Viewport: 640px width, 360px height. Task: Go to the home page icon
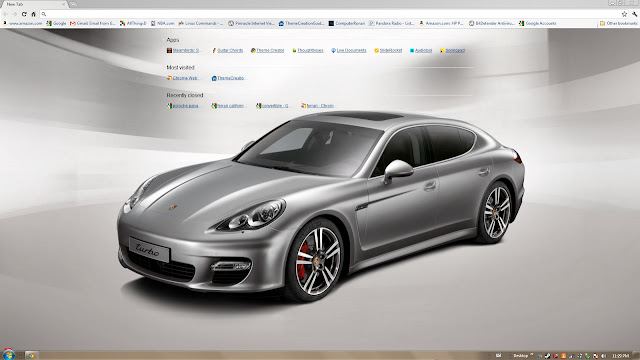coord(33,14)
